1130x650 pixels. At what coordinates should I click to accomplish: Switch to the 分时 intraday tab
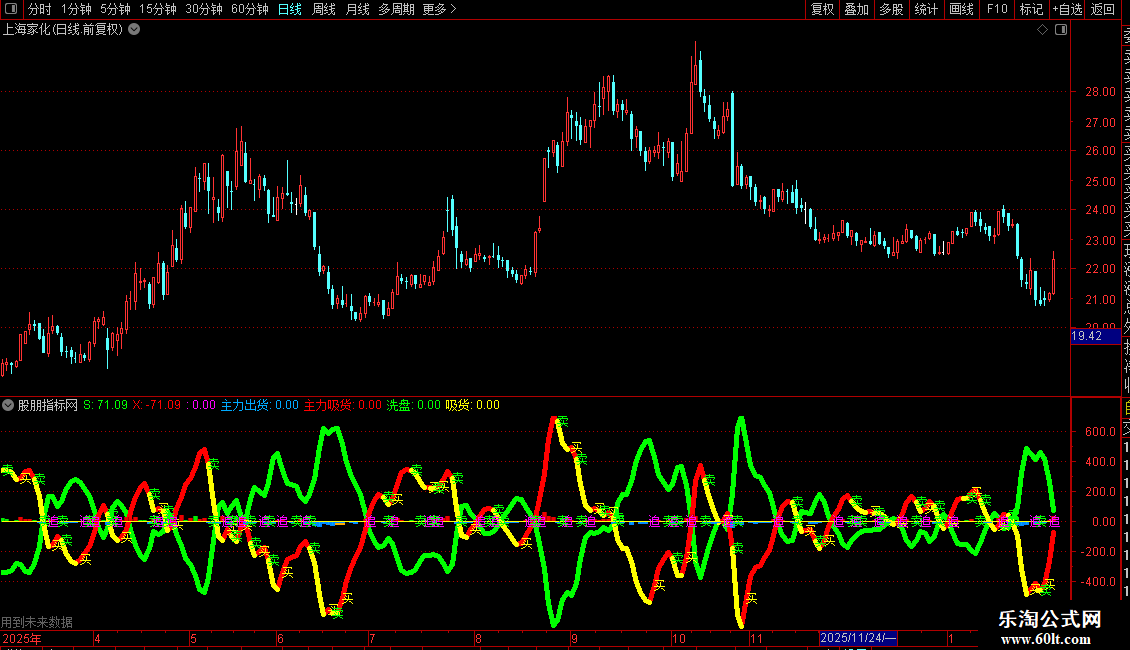pyautogui.click(x=40, y=9)
